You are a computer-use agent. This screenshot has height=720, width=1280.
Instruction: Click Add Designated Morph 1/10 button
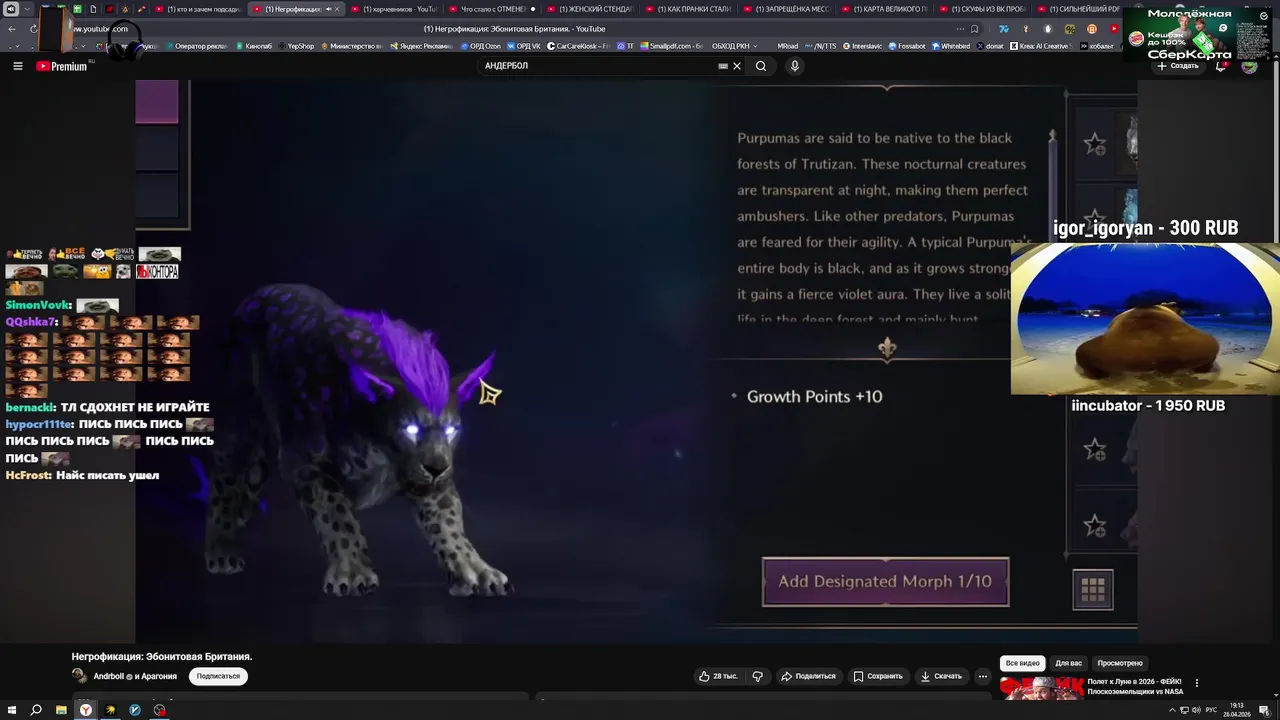coord(886,582)
